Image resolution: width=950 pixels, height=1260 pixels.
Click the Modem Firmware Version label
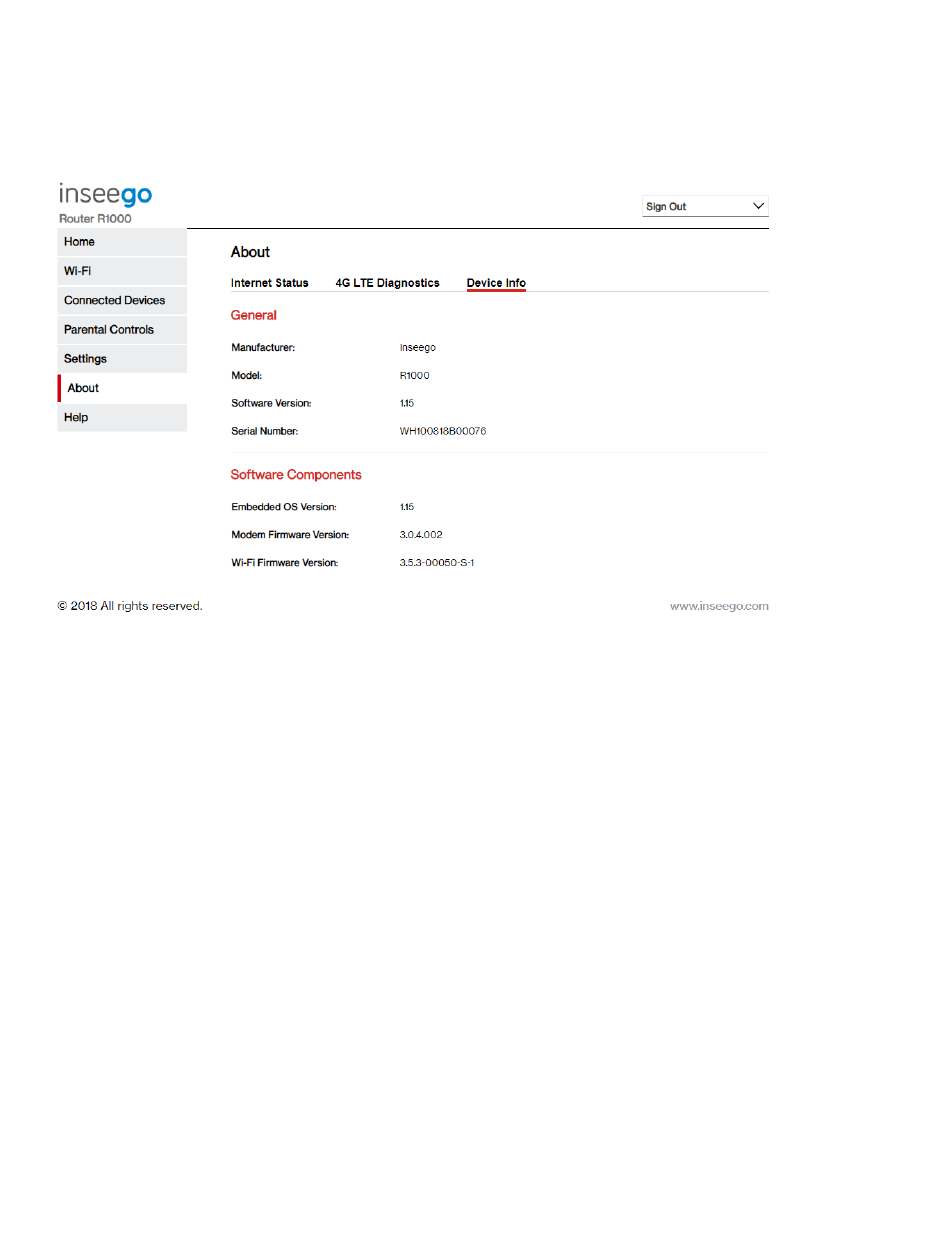click(290, 535)
